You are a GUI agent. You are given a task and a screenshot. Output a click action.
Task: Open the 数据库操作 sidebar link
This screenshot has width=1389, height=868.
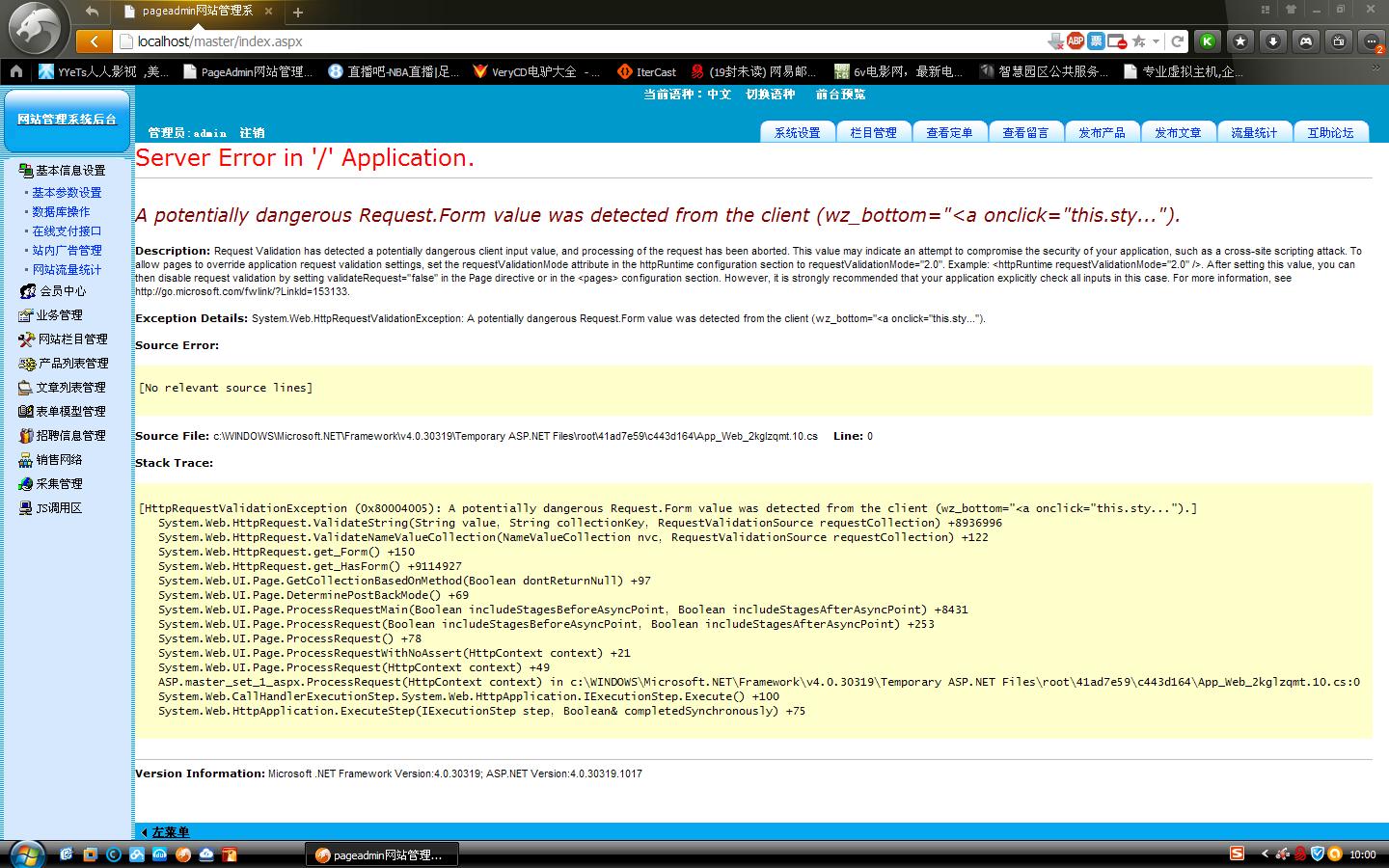pyautogui.click(x=61, y=212)
